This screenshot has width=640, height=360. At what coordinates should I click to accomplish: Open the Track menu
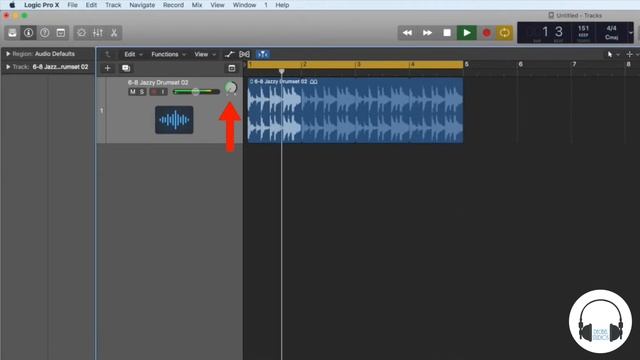point(113,5)
